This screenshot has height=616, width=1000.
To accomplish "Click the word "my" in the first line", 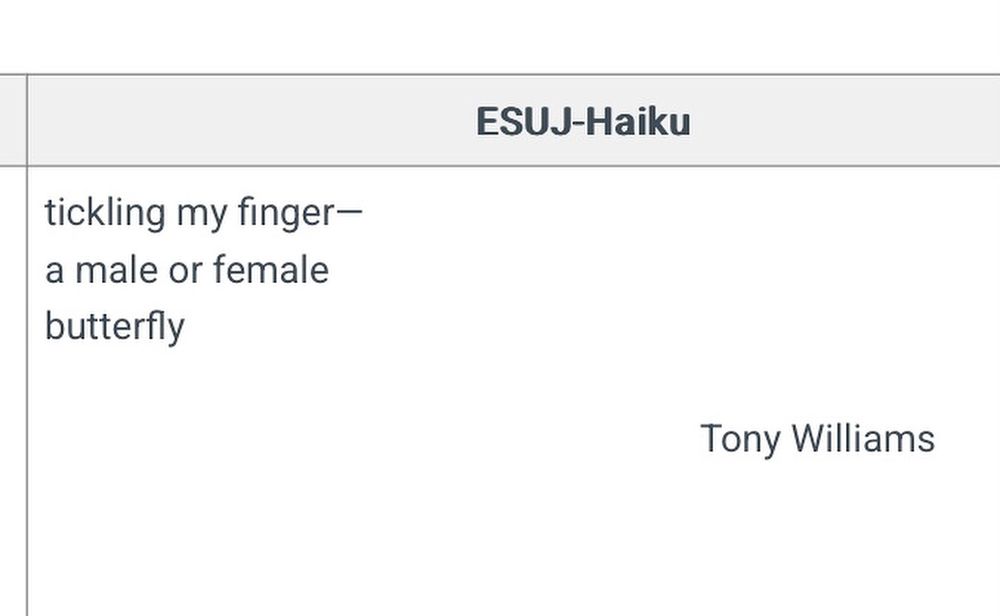I will tap(202, 214).
